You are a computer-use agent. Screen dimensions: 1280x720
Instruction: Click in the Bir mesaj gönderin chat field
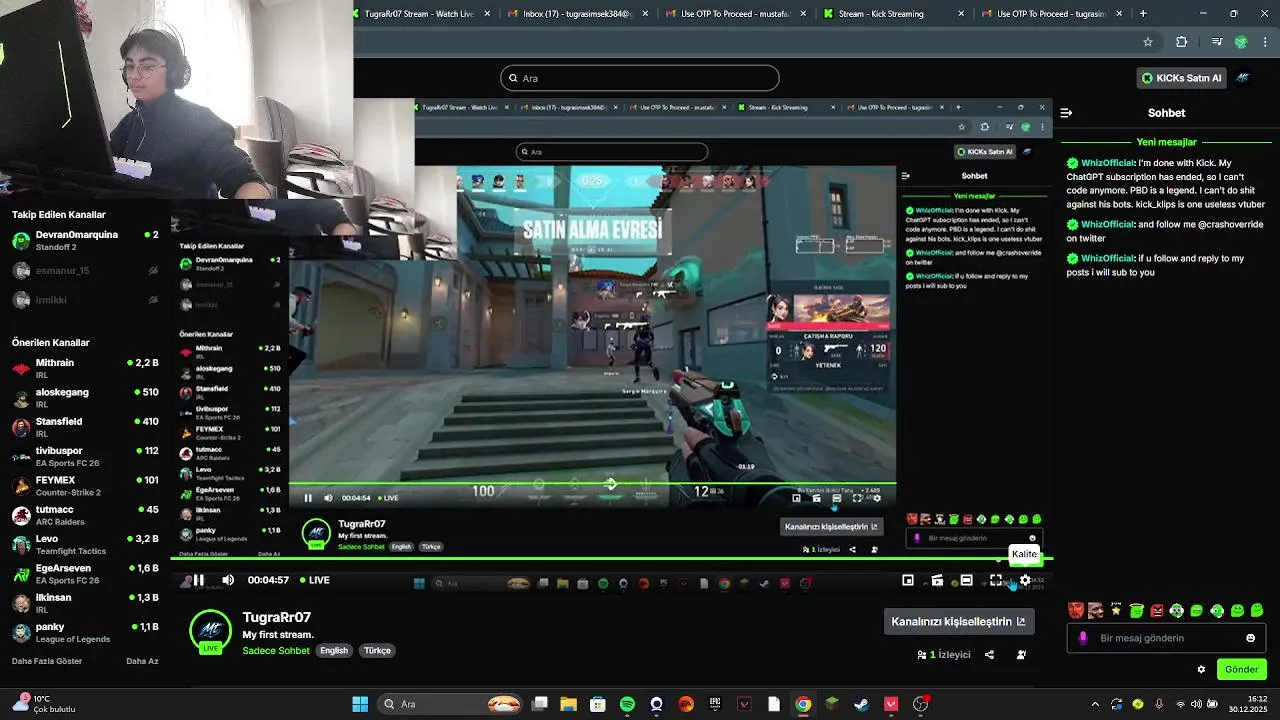coord(1165,638)
